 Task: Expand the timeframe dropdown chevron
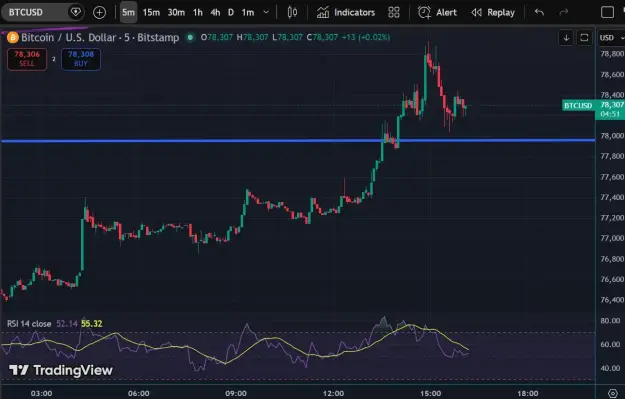coord(266,12)
